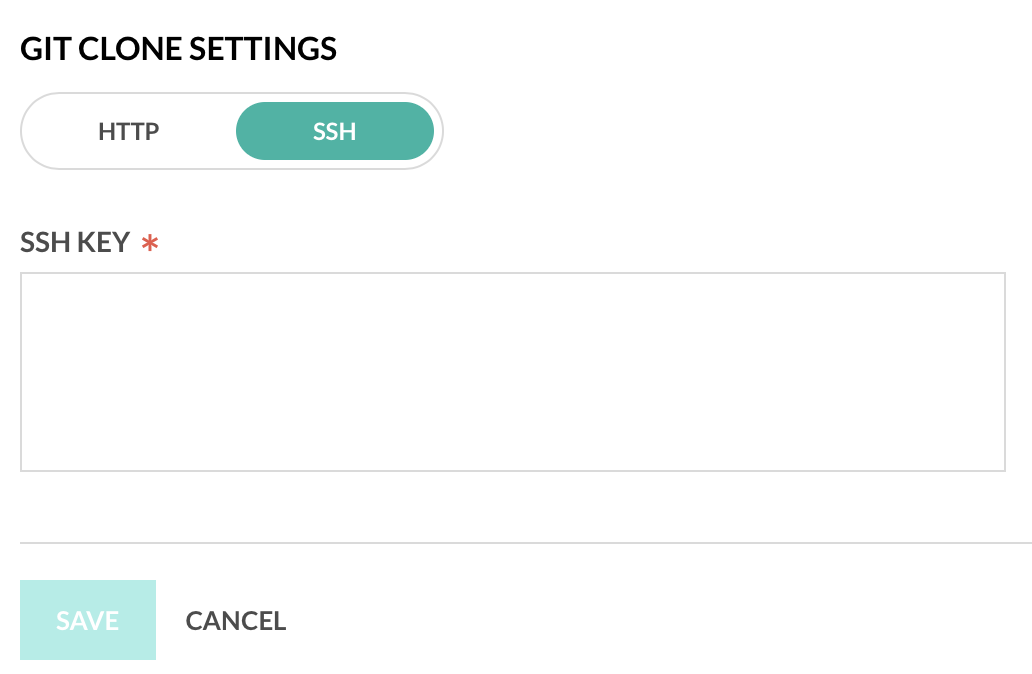Viewport: 1032px width, 674px height.
Task: Toggle protocol to the HTTP side
Action: point(129,131)
